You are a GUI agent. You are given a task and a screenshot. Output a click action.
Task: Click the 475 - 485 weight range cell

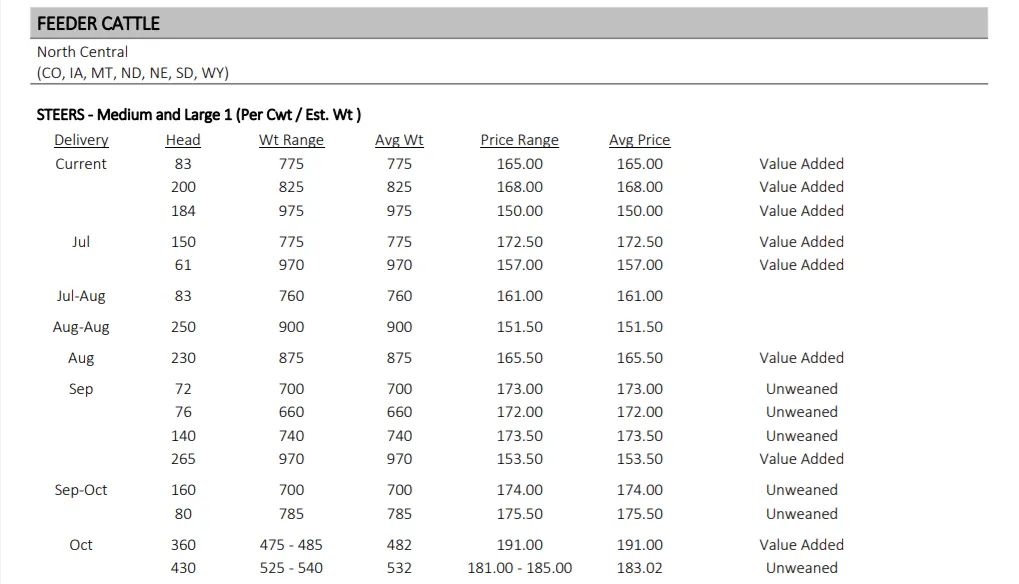pyautogui.click(x=291, y=545)
